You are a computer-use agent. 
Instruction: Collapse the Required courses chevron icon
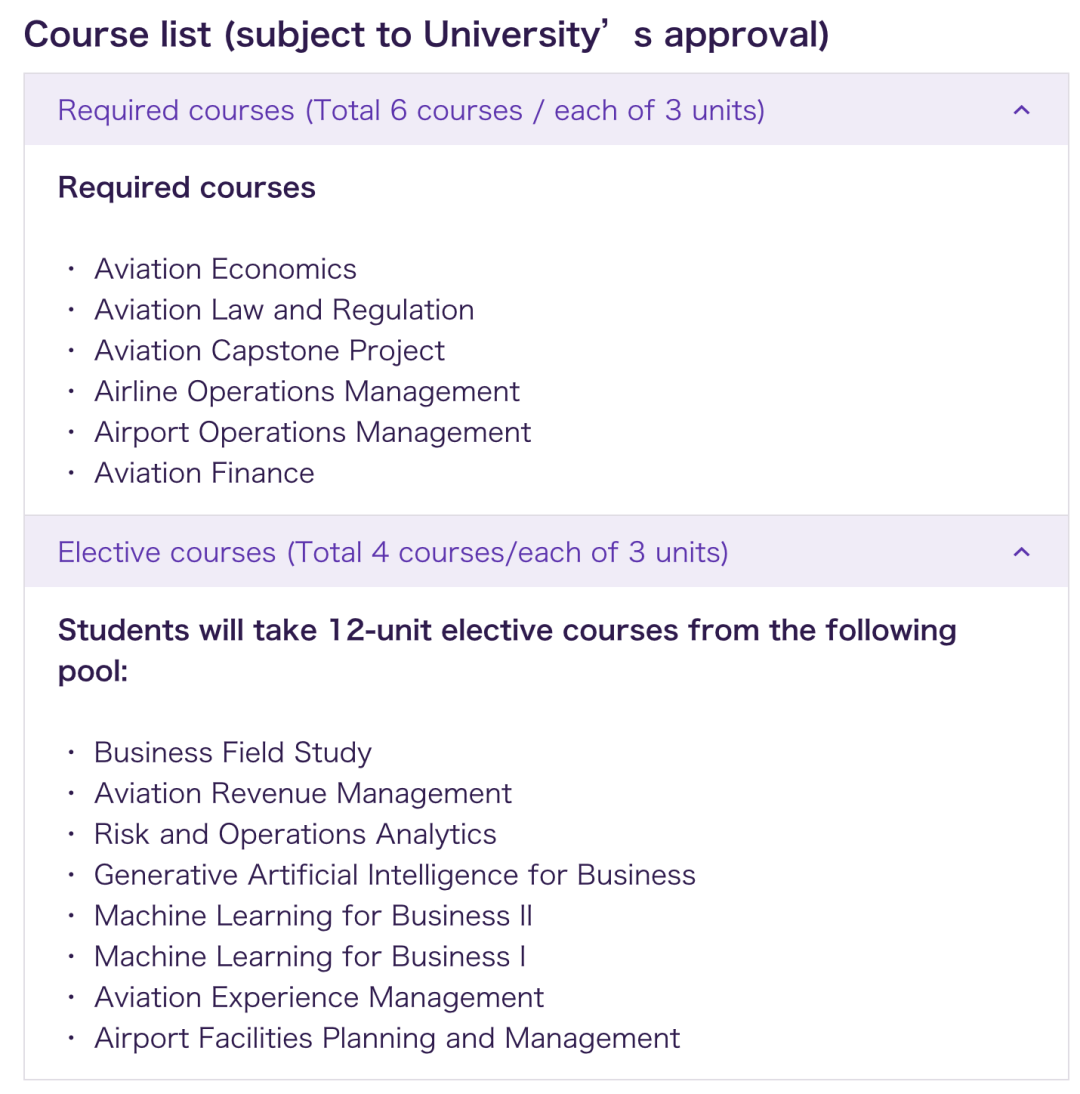(1021, 110)
